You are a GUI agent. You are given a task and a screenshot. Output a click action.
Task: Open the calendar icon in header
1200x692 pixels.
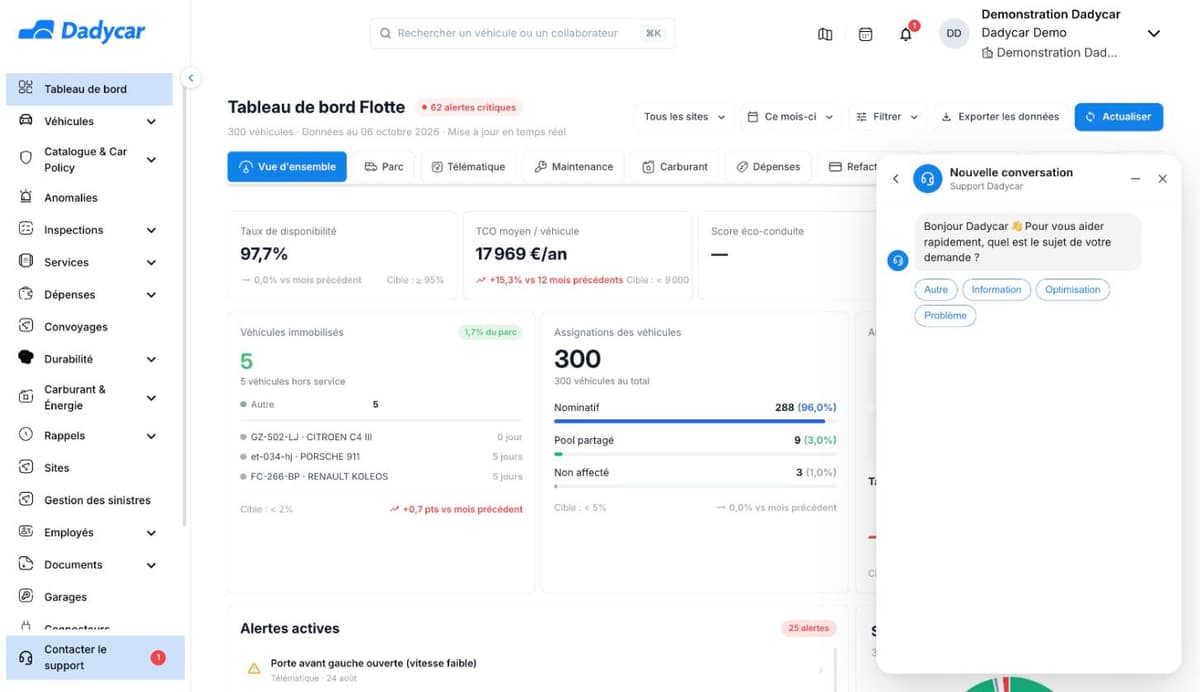coord(865,34)
